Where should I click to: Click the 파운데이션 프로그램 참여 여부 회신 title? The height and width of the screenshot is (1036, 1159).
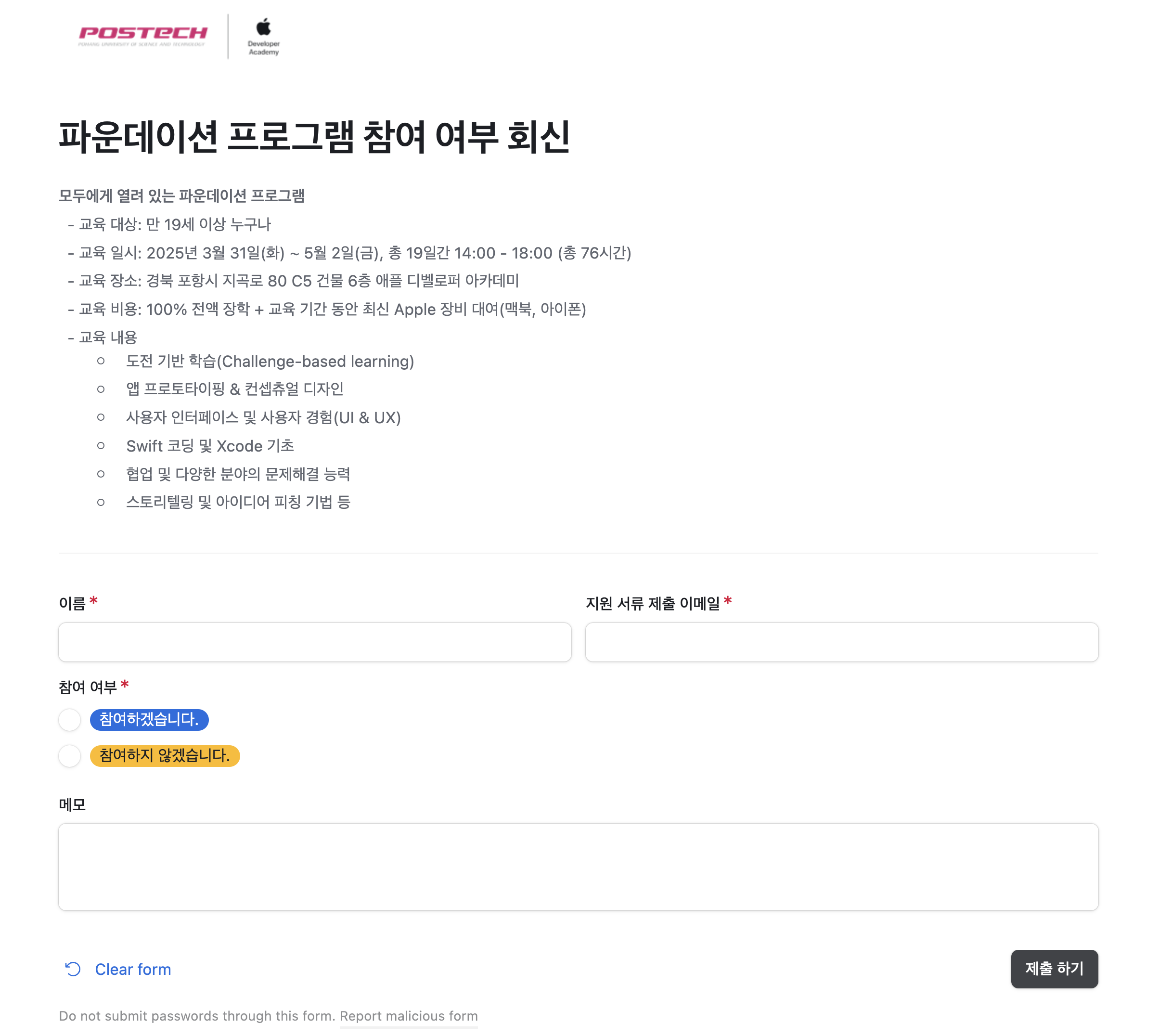(314, 137)
